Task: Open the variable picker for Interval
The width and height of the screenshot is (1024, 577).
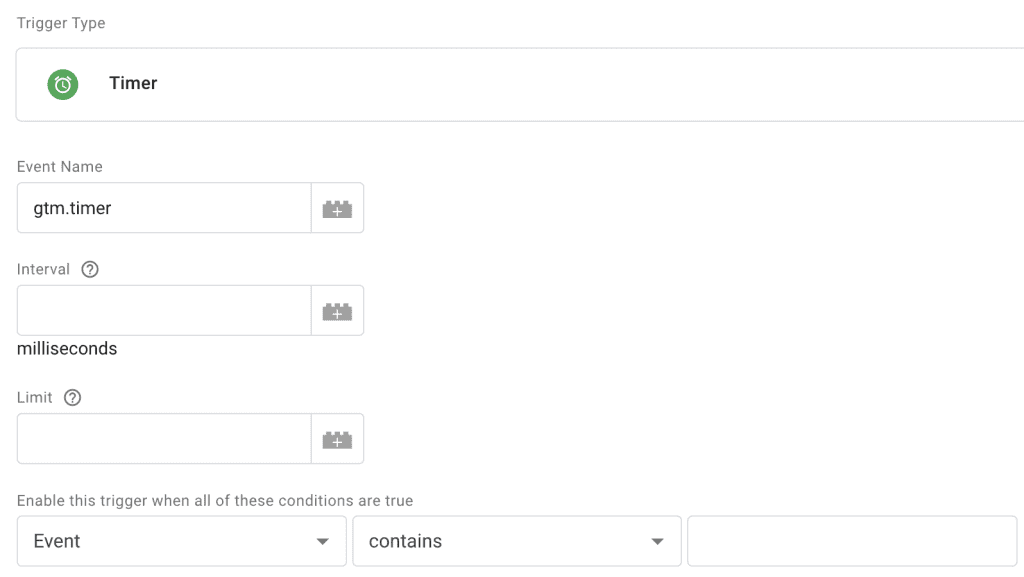Action: click(337, 310)
